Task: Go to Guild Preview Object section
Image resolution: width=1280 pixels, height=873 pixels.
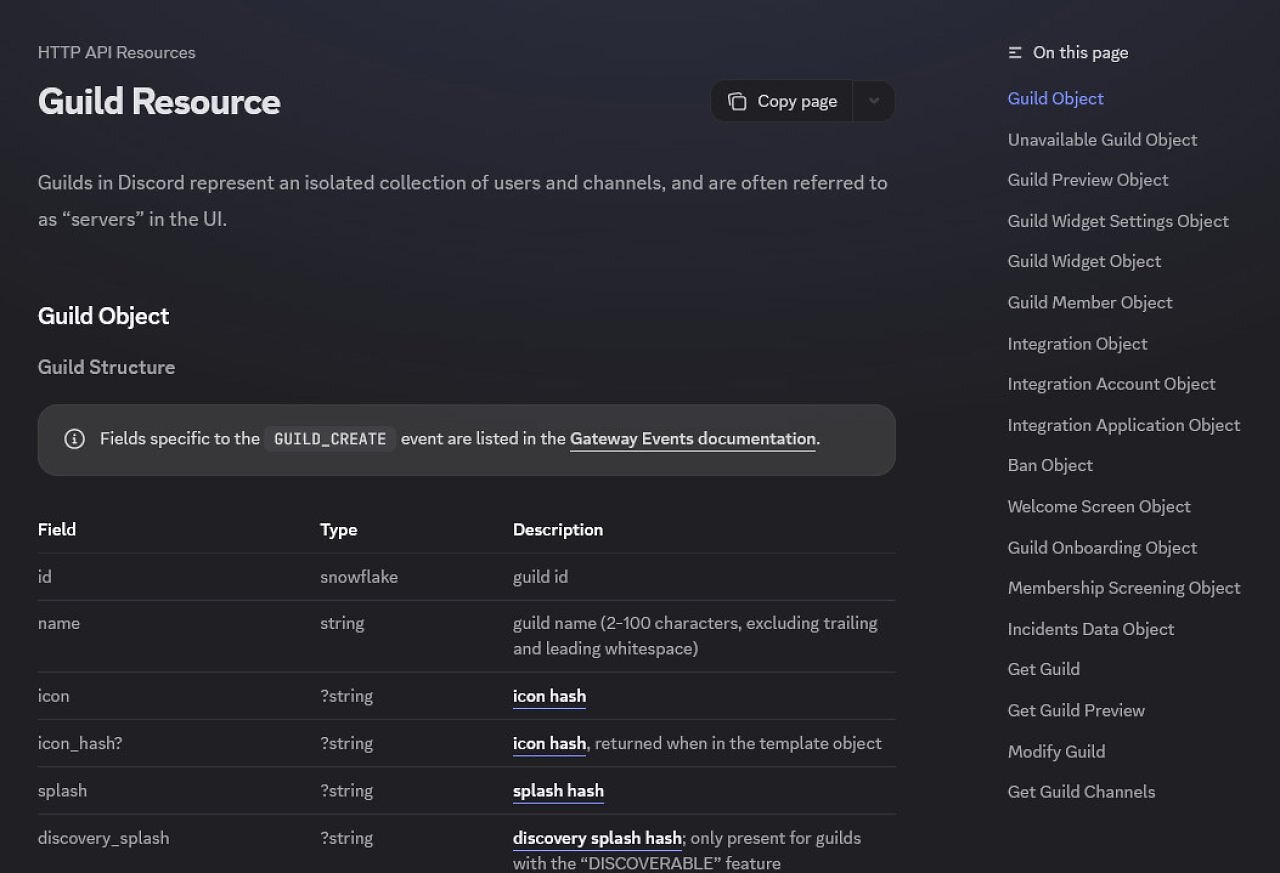Action: click(1088, 180)
